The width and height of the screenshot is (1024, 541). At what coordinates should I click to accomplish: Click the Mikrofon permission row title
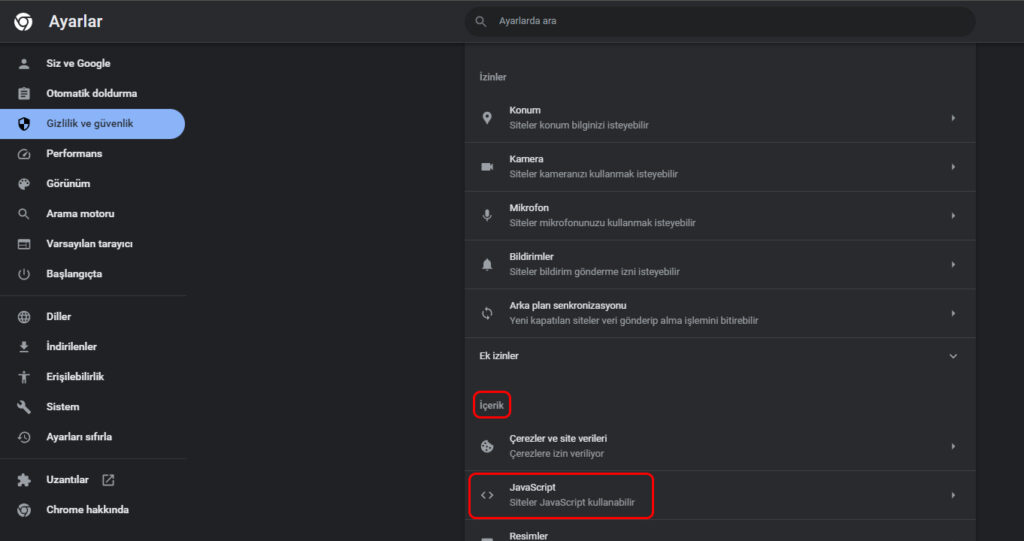[528, 208]
